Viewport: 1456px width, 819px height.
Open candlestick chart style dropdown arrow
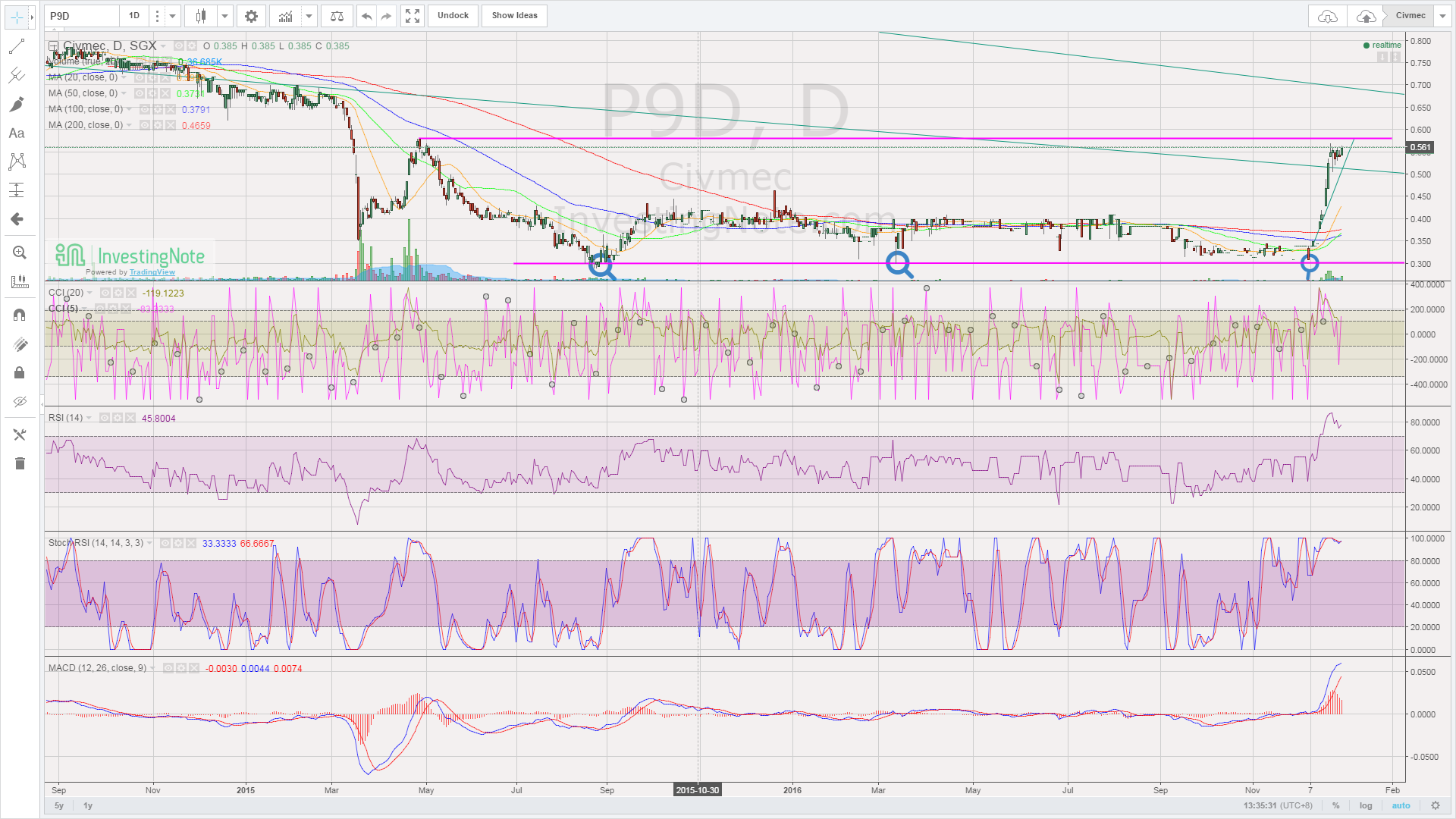point(224,16)
